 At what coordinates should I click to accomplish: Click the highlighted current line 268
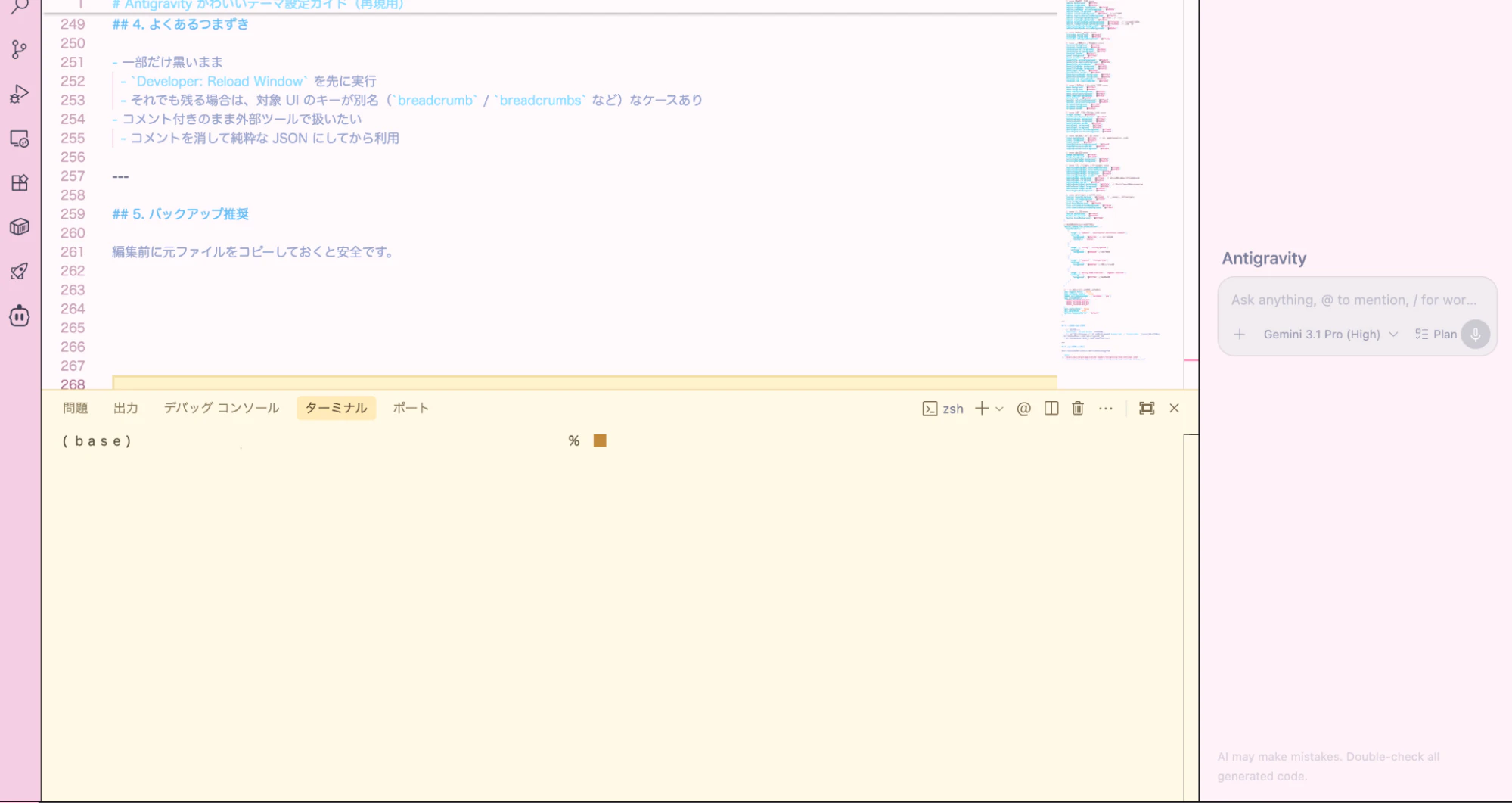(584, 383)
